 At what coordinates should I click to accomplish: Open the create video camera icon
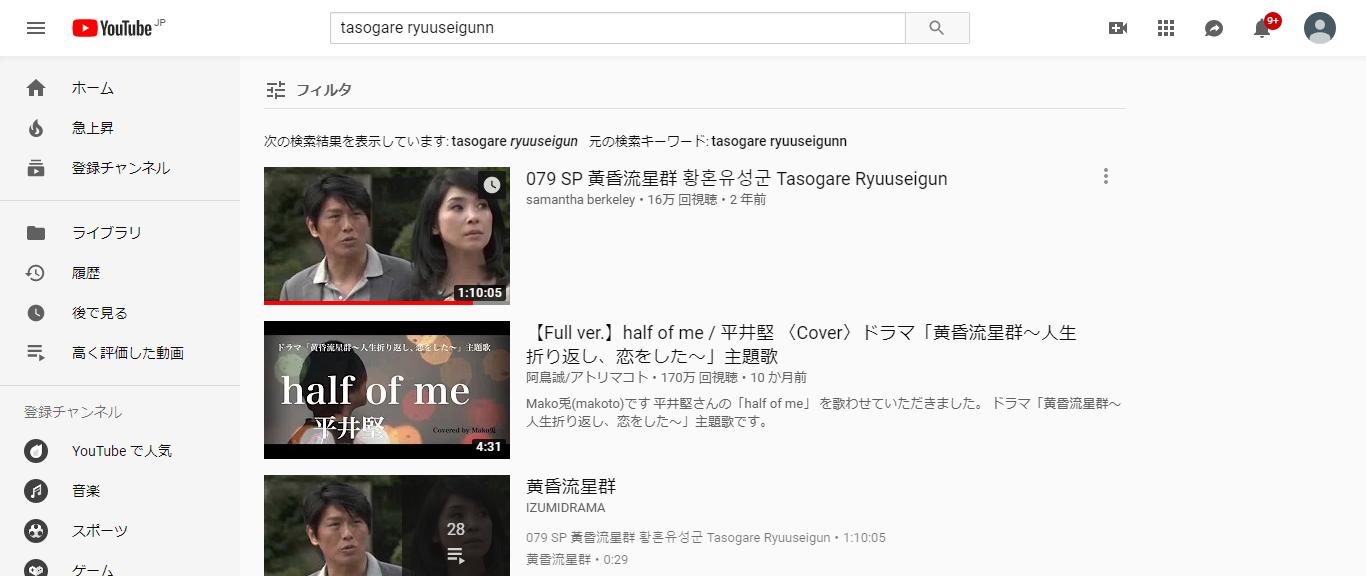tap(1118, 28)
